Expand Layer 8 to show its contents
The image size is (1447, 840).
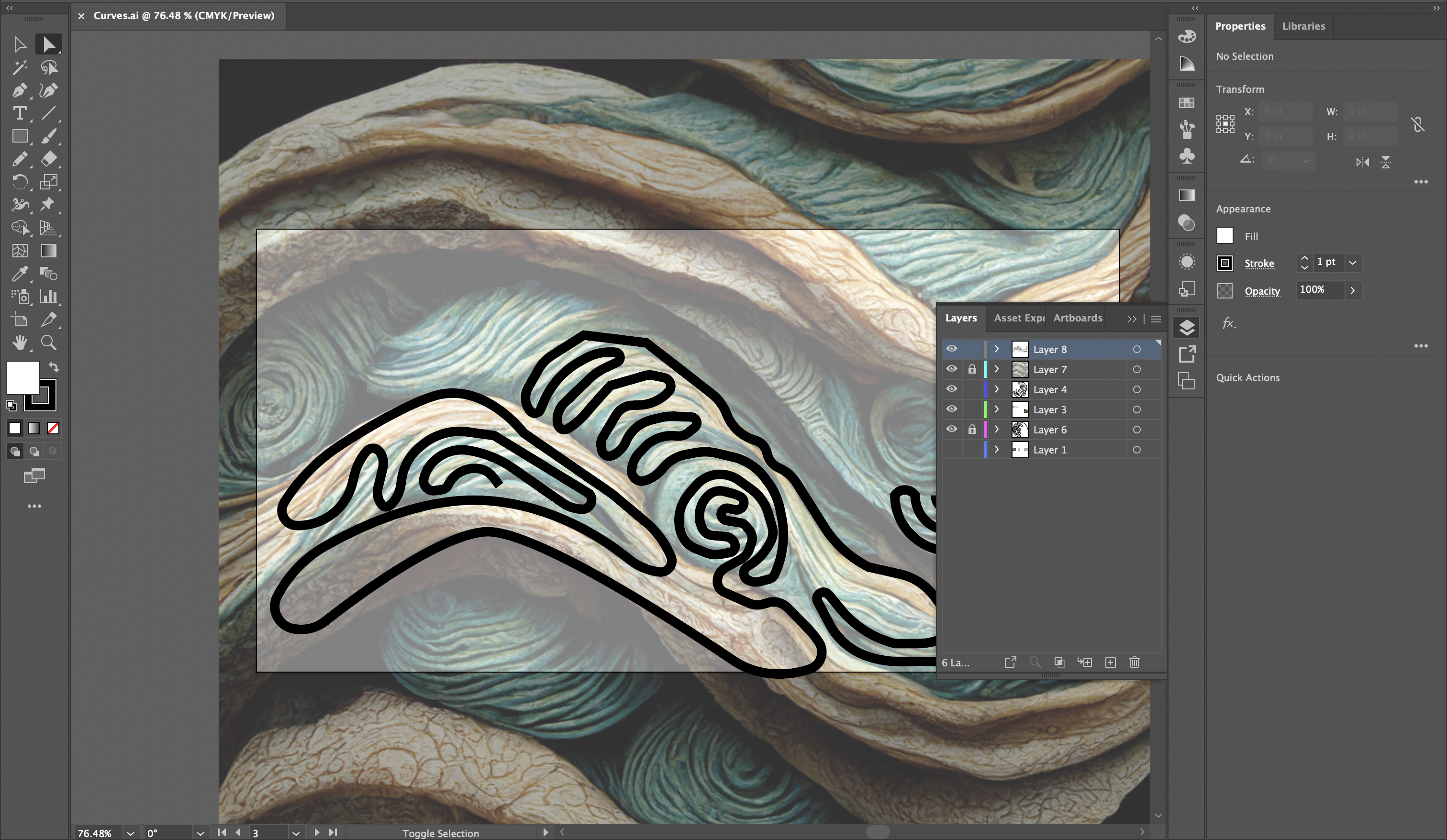[997, 349]
